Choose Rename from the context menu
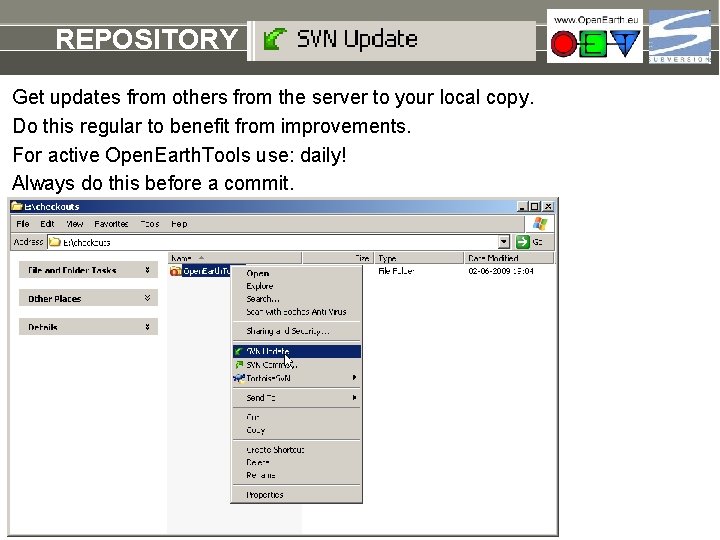The width and height of the screenshot is (720, 540). coord(297,475)
